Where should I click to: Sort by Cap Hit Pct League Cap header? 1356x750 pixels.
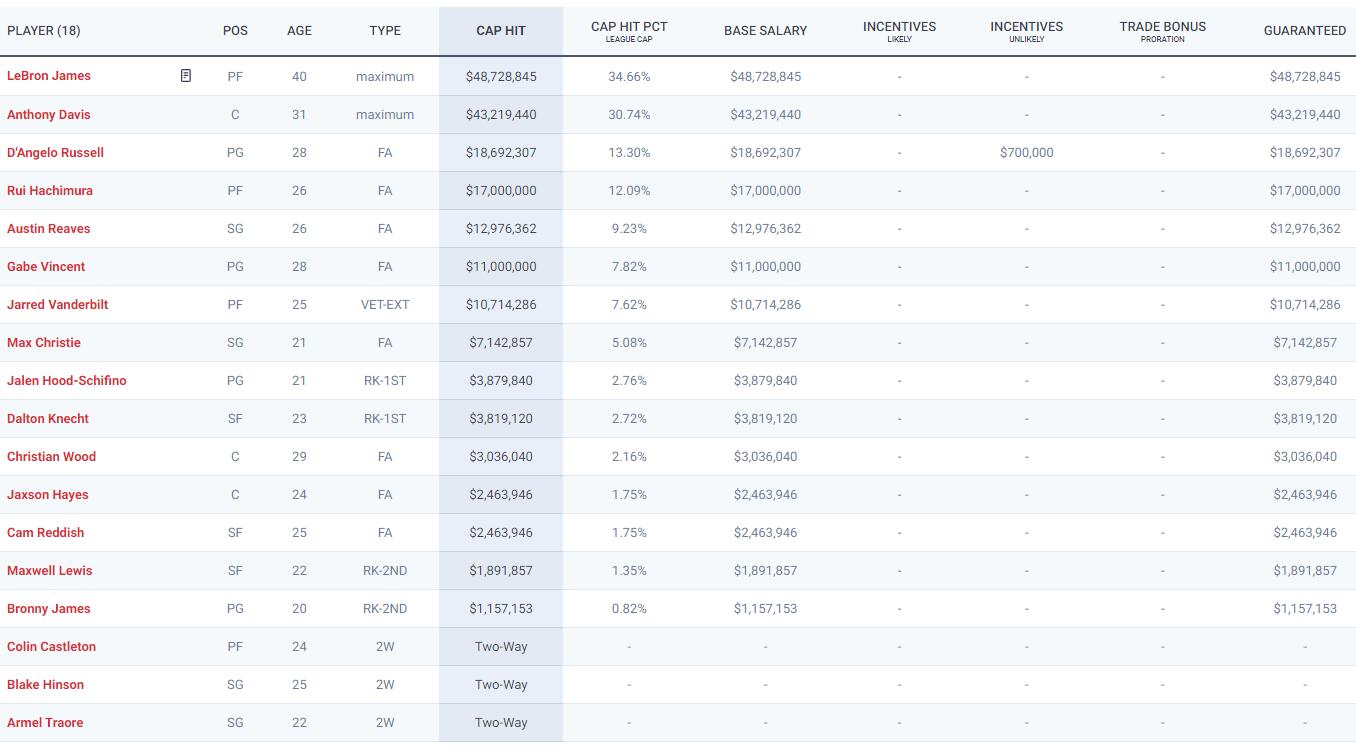point(629,31)
